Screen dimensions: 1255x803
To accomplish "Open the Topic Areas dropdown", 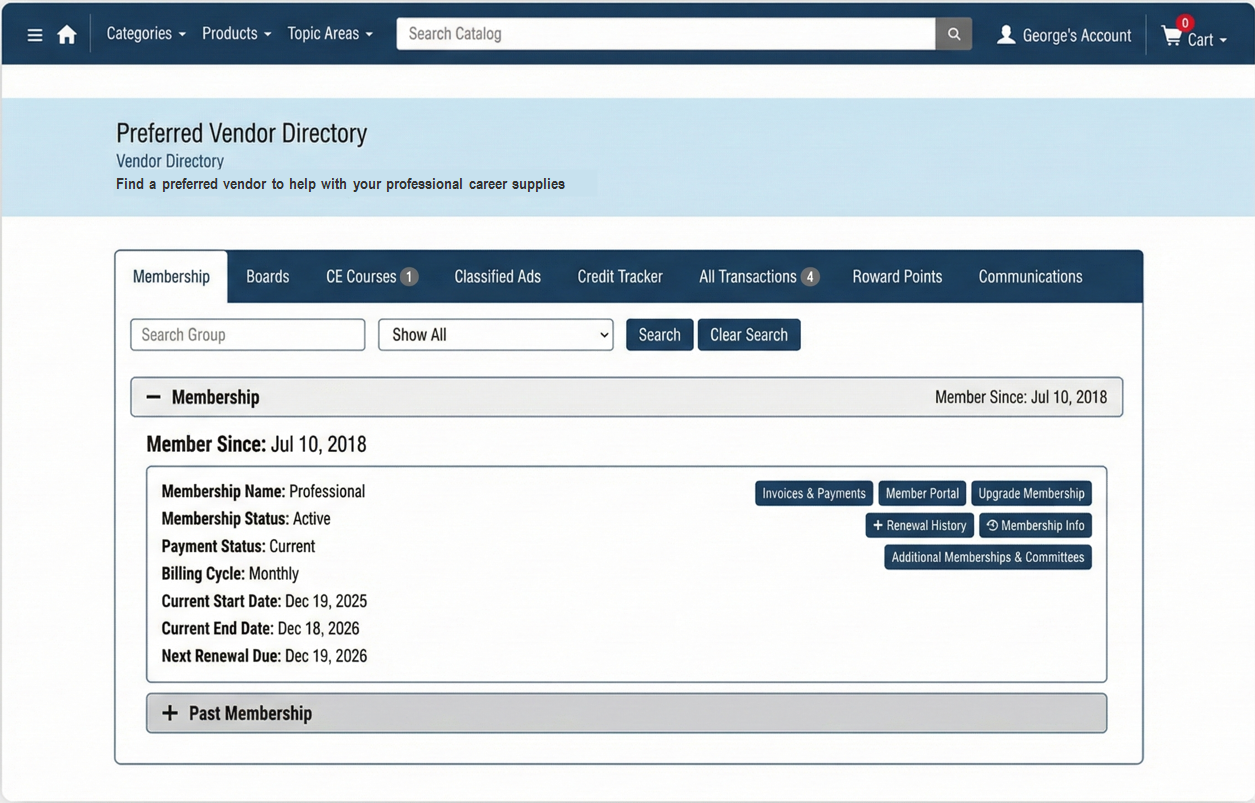I will click(x=330, y=34).
